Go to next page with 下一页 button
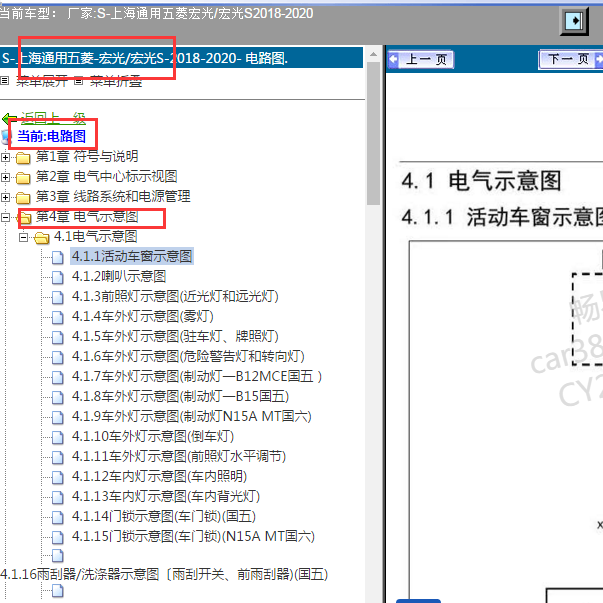The height and width of the screenshot is (603, 603). click(570, 60)
